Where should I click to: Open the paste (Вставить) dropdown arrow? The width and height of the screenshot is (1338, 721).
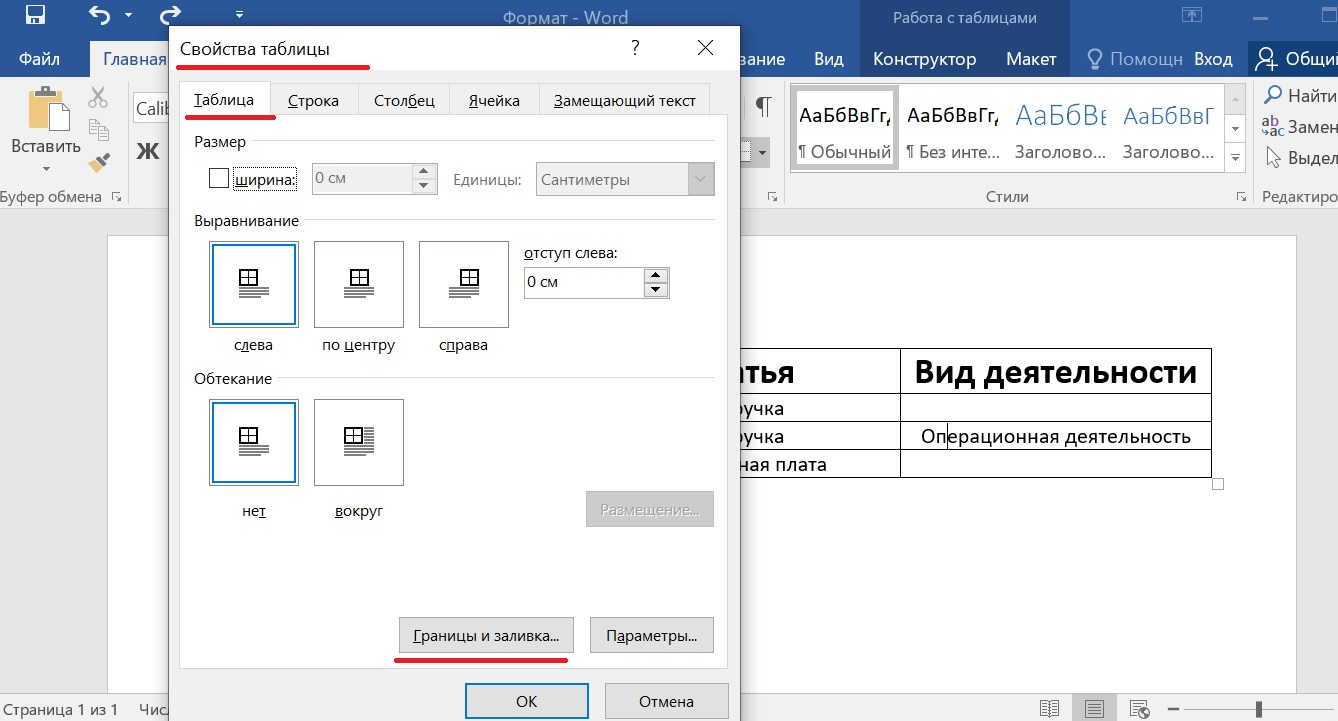pos(45,169)
